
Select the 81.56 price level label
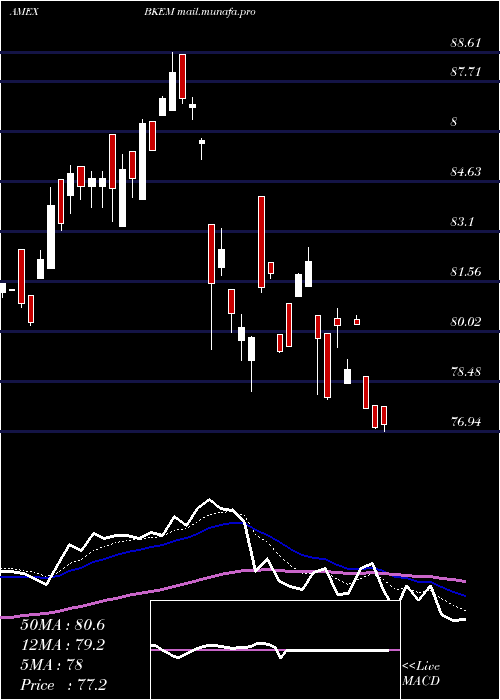[466, 271]
